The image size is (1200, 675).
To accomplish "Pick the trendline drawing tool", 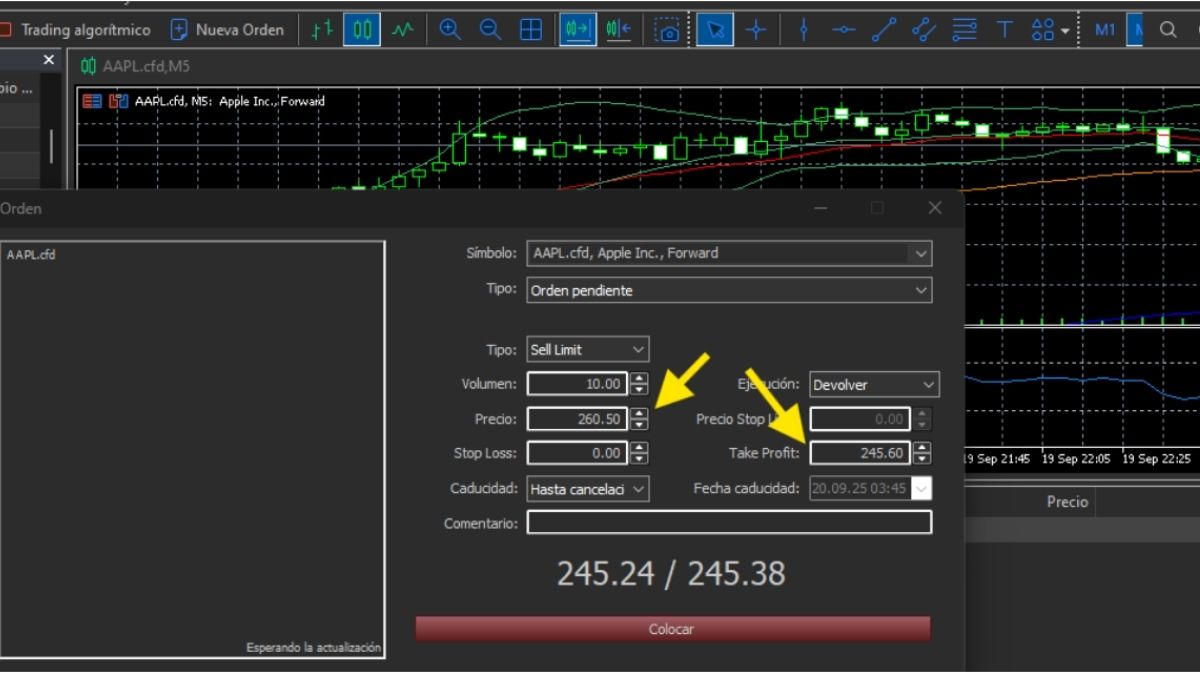I will point(884,30).
